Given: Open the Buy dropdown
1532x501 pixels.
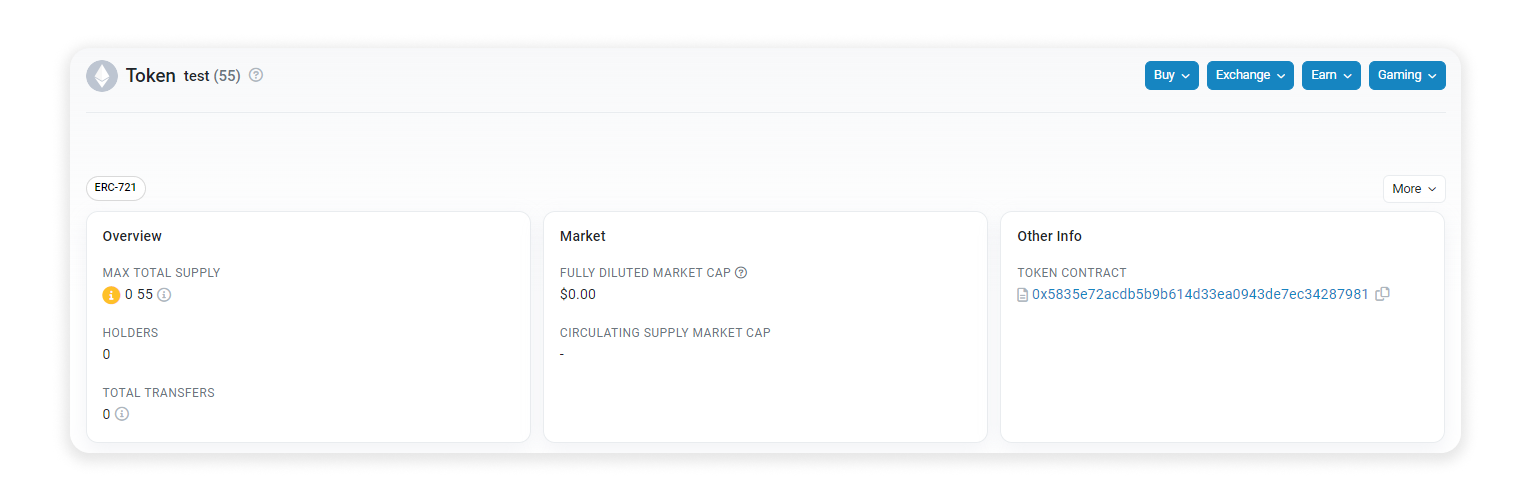Looking at the screenshot, I should tap(1171, 75).
